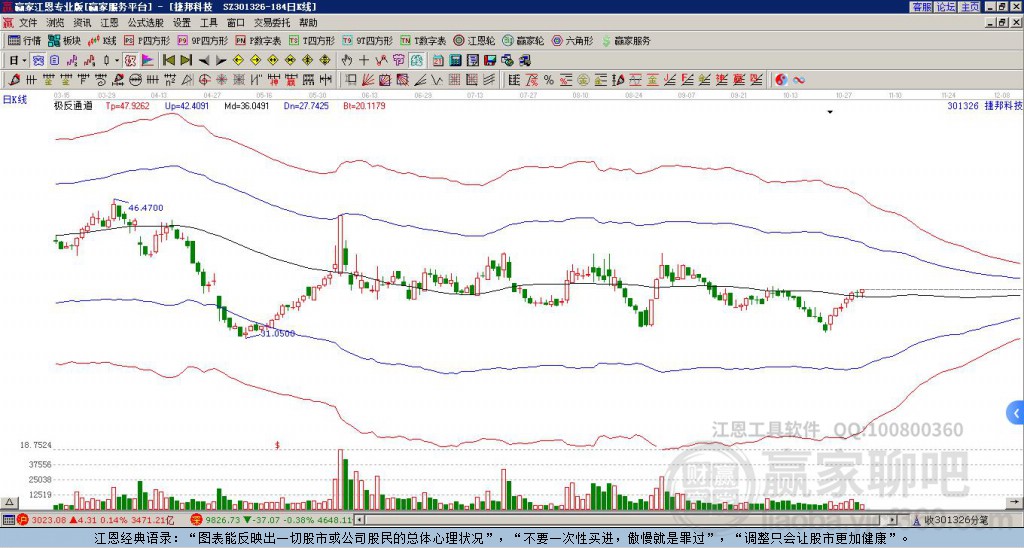The image size is (1024, 548).
Task: Open the 文件 menu
Action: (x=28, y=23)
